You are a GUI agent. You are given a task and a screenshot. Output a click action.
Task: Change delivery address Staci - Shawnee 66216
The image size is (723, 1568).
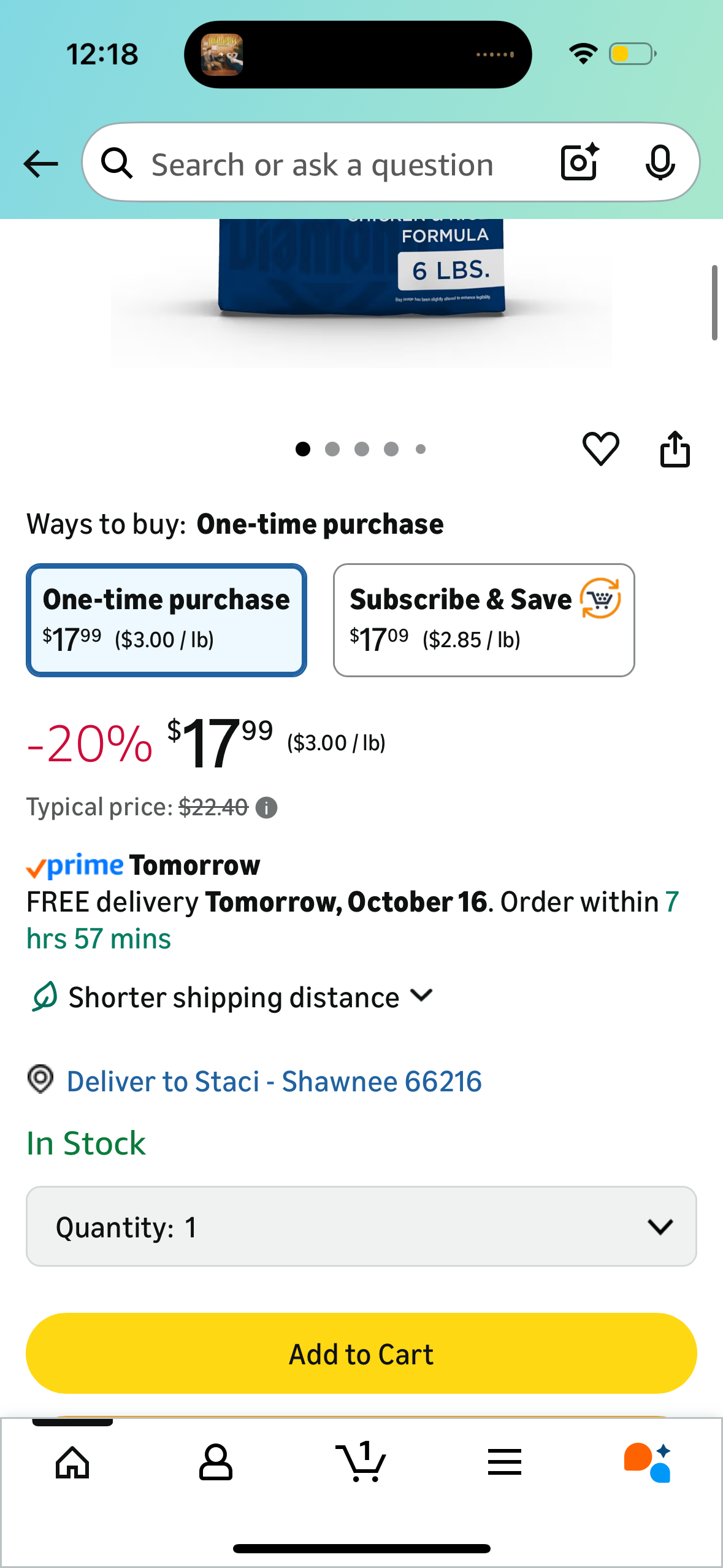point(274,1082)
